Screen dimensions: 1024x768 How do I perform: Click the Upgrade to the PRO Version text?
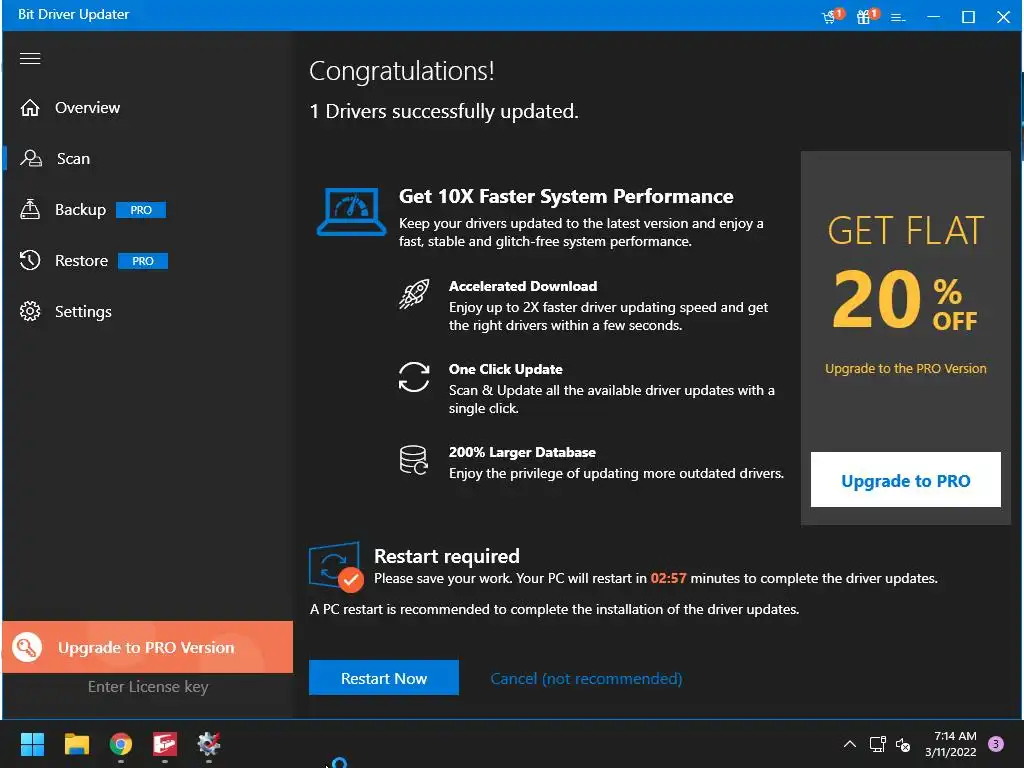click(x=906, y=368)
